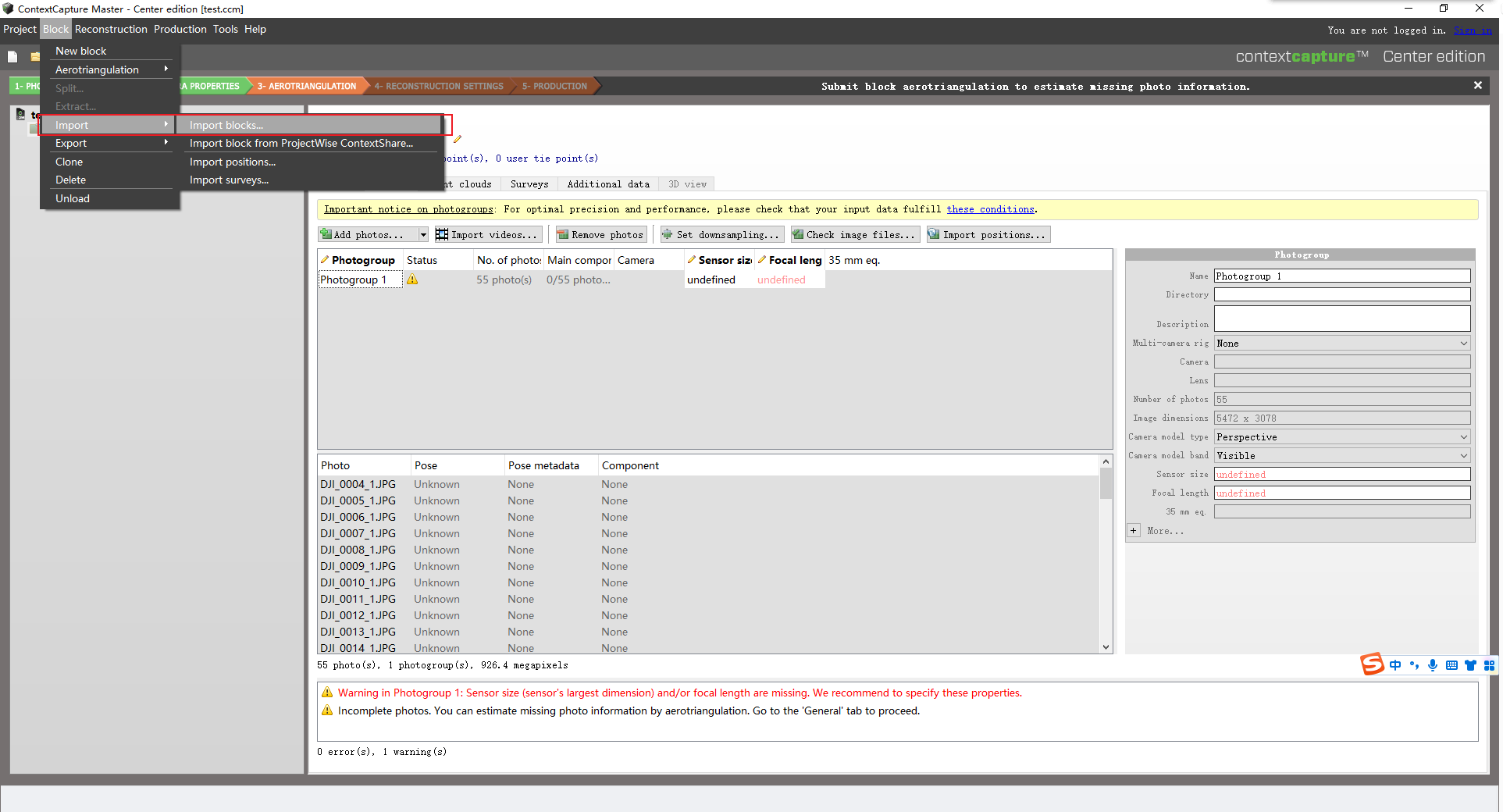
Task: Click the New project page icon
Action: [x=12, y=56]
